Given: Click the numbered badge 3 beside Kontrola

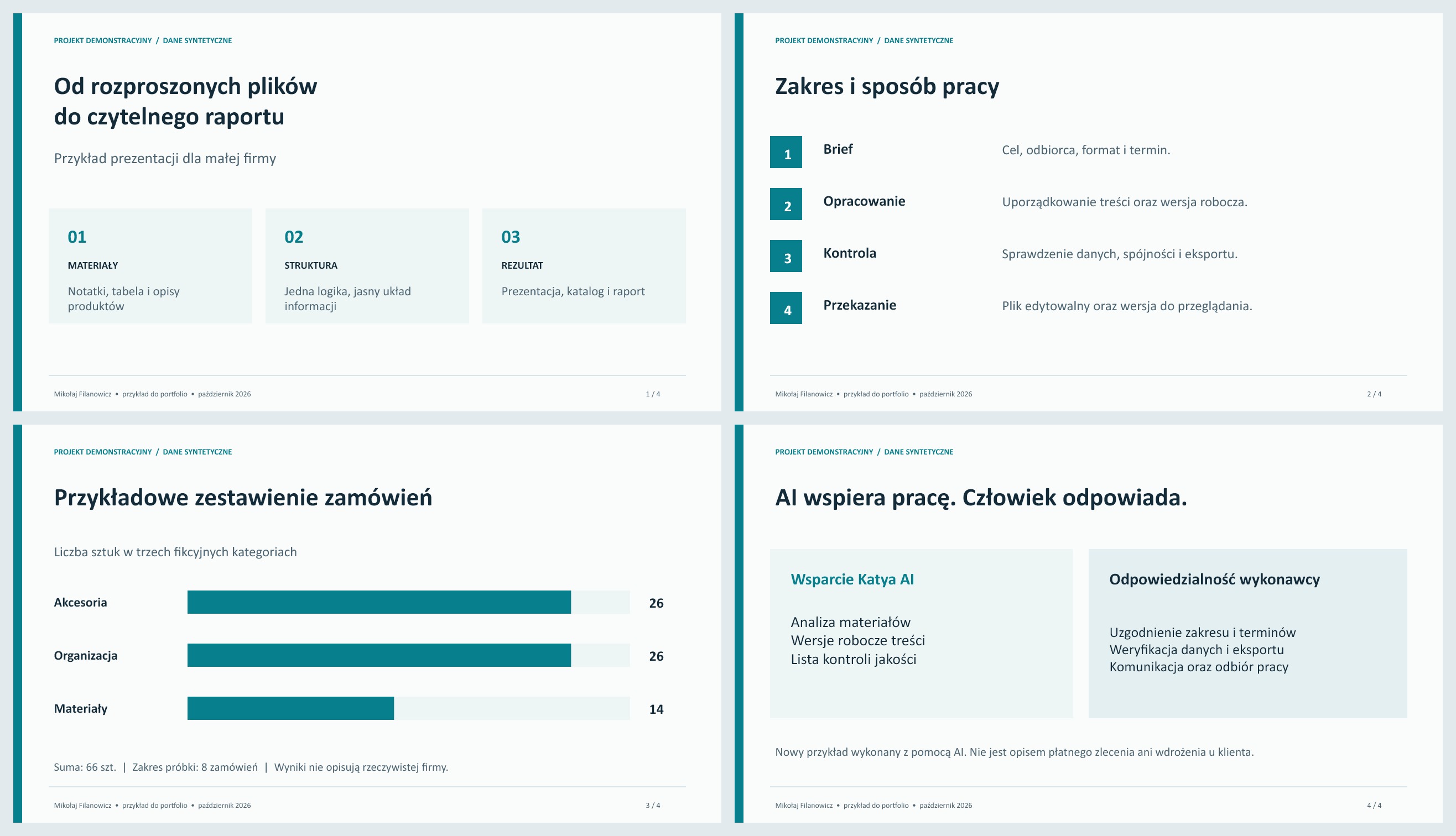Looking at the screenshot, I should [786, 256].
